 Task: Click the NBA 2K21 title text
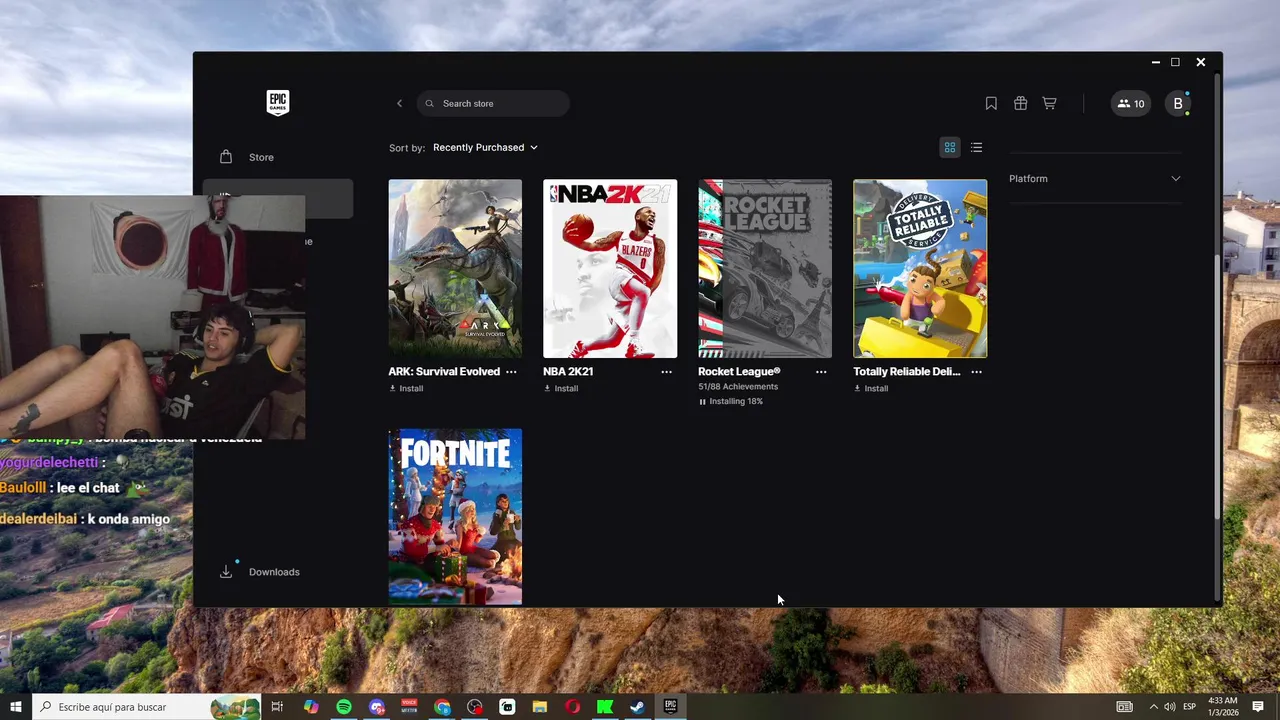pos(568,371)
